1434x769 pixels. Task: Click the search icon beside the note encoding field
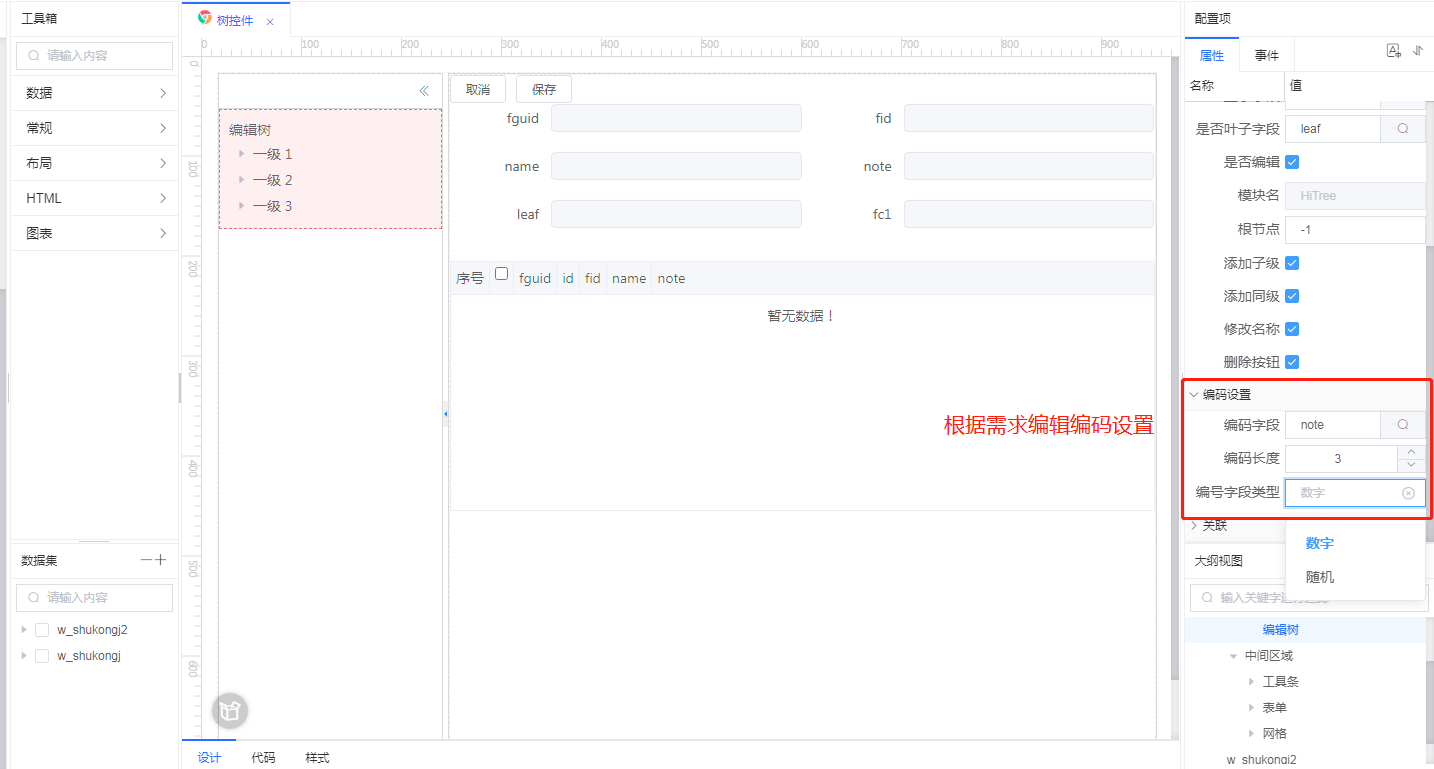(x=1403, y=425)
